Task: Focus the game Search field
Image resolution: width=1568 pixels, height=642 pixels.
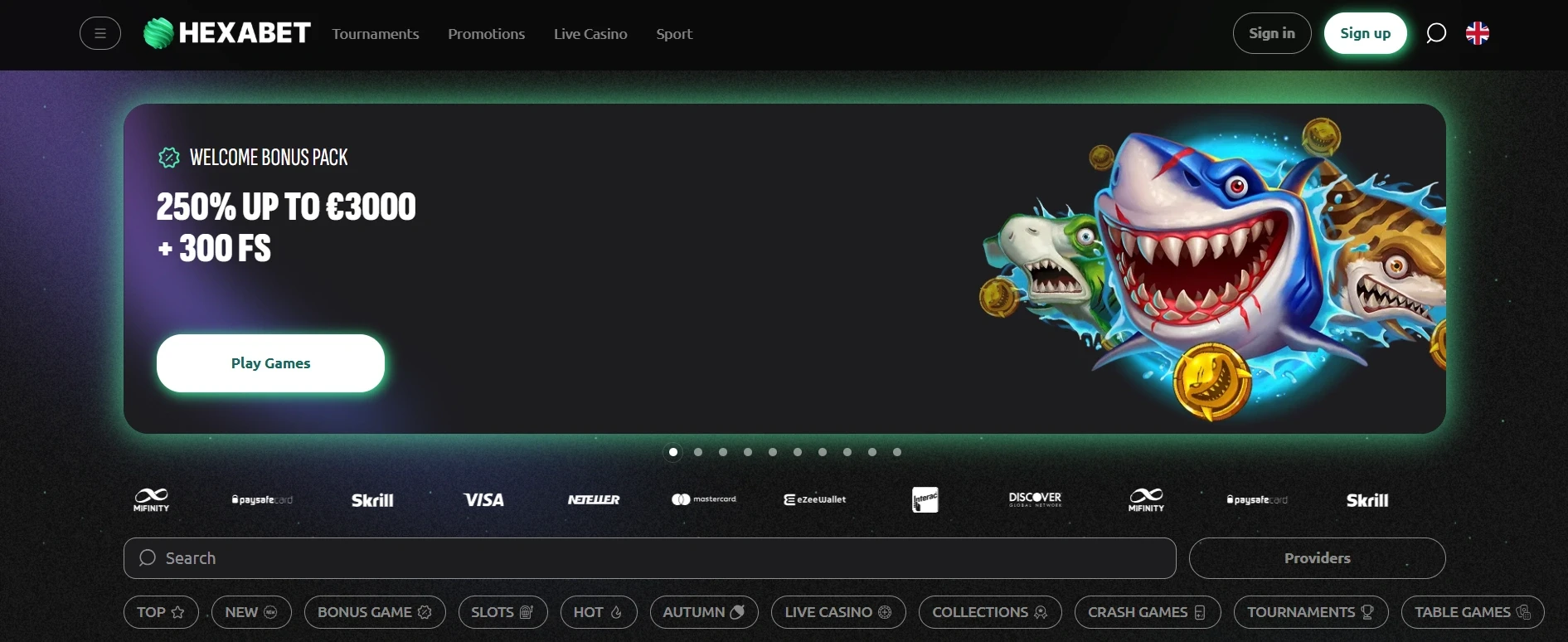Action: [650, 558]
